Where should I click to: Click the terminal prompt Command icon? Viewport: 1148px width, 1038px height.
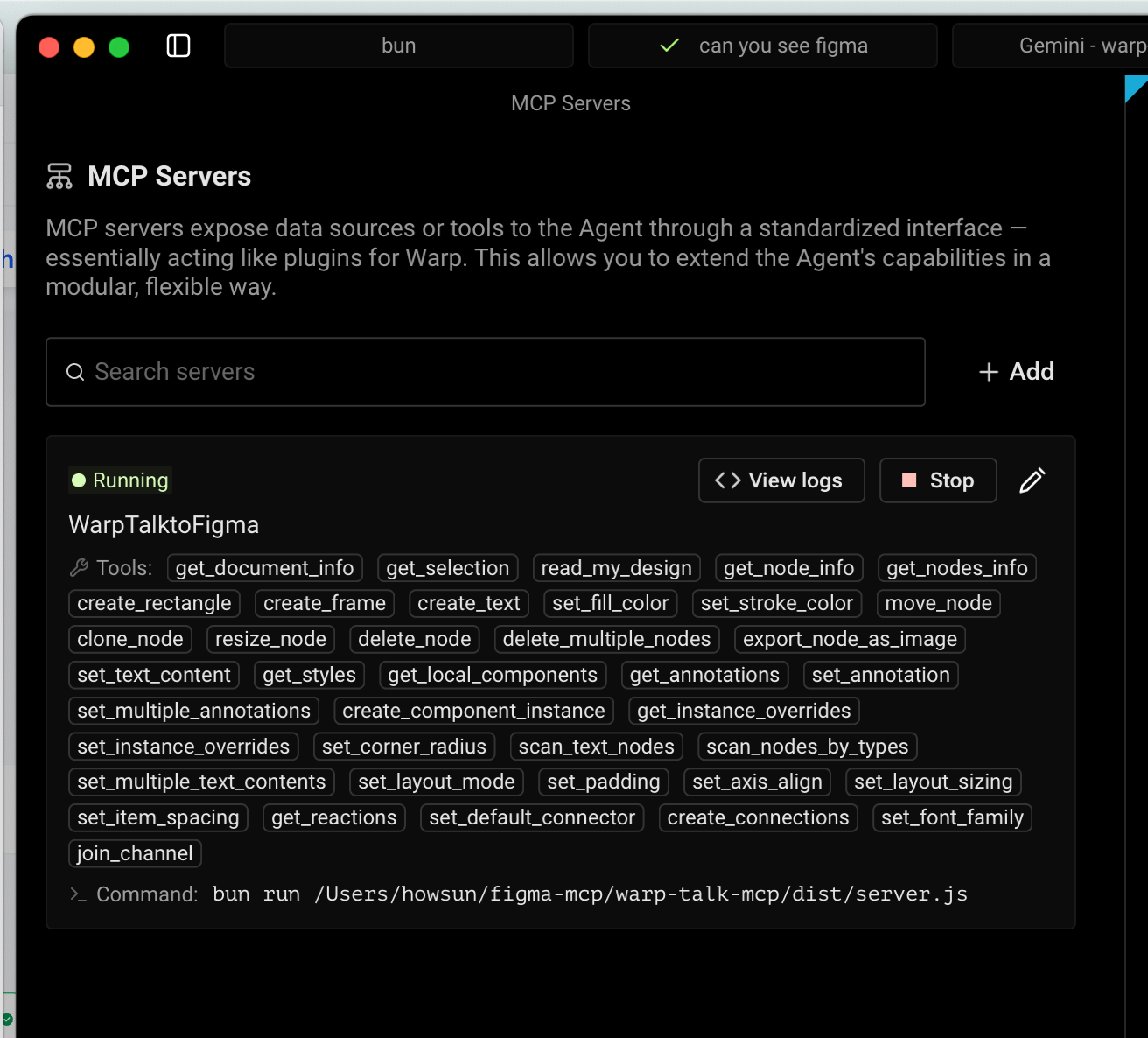pyautogui.click(x=78, y=894)
